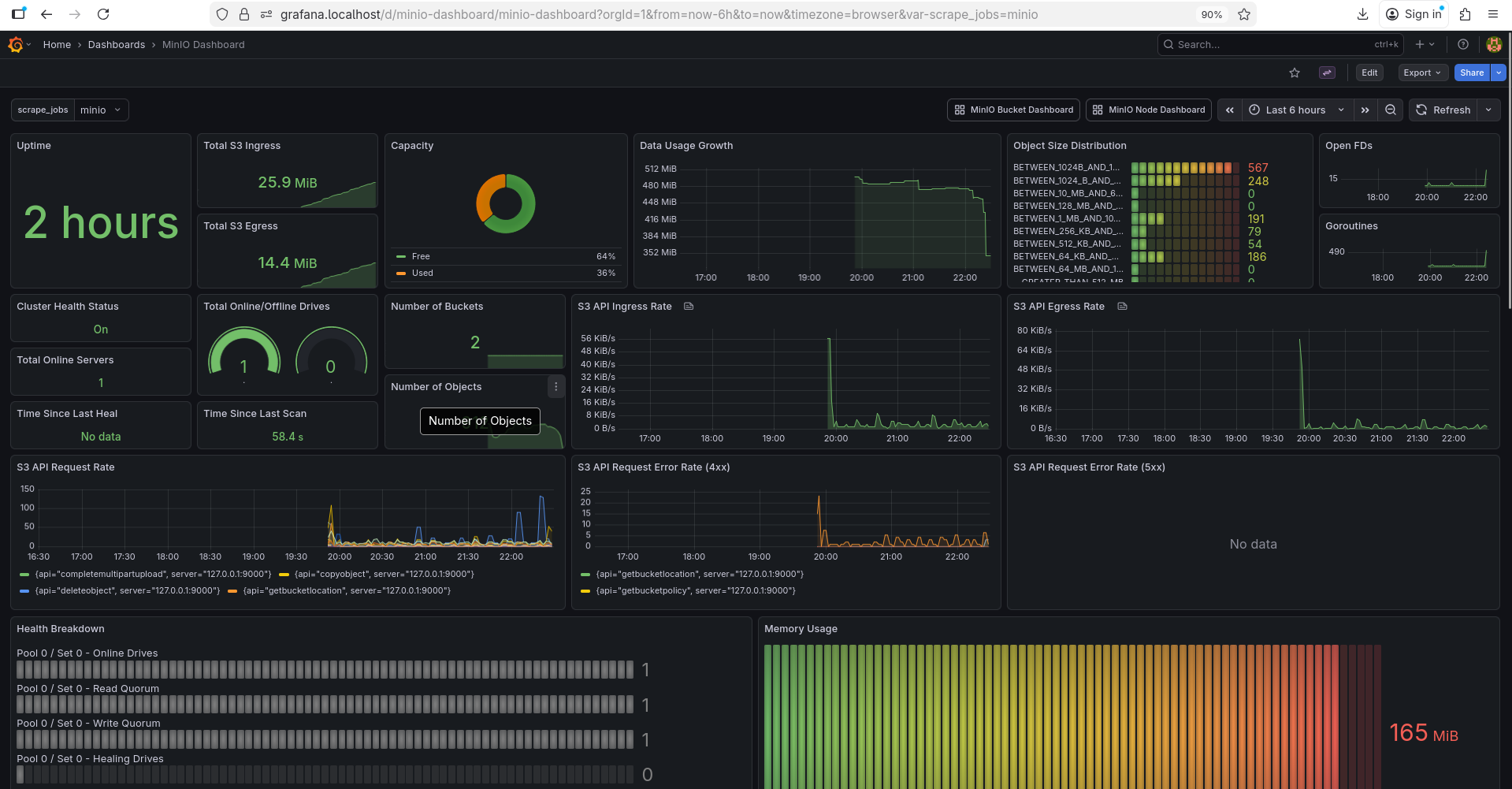Click the Grafana user avatar icon
The image size is (1512, 789).
[x=1494, y=45]
